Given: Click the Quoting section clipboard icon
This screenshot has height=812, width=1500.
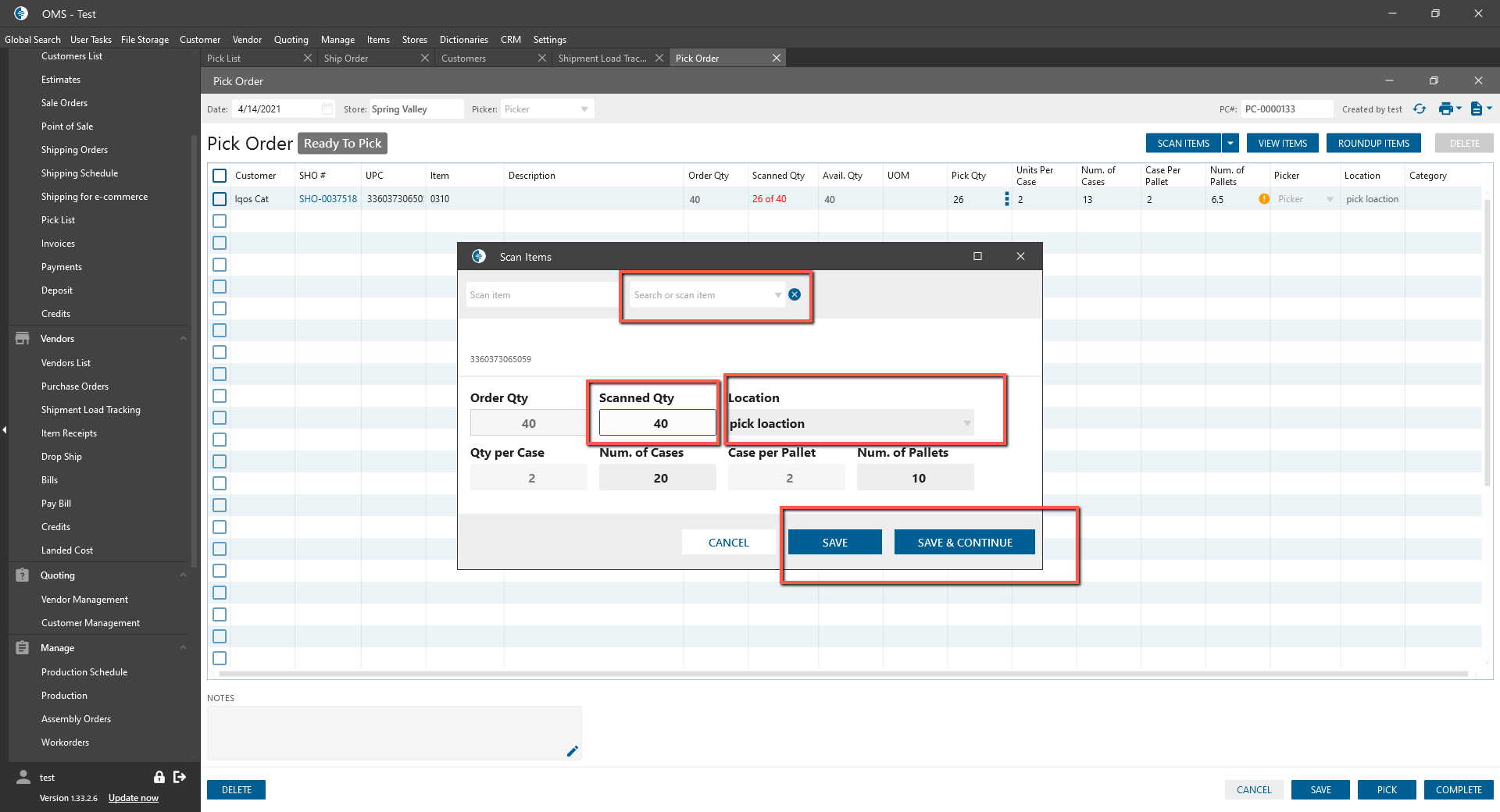Looking at the screenshot, I should click(x=23, y=575).
